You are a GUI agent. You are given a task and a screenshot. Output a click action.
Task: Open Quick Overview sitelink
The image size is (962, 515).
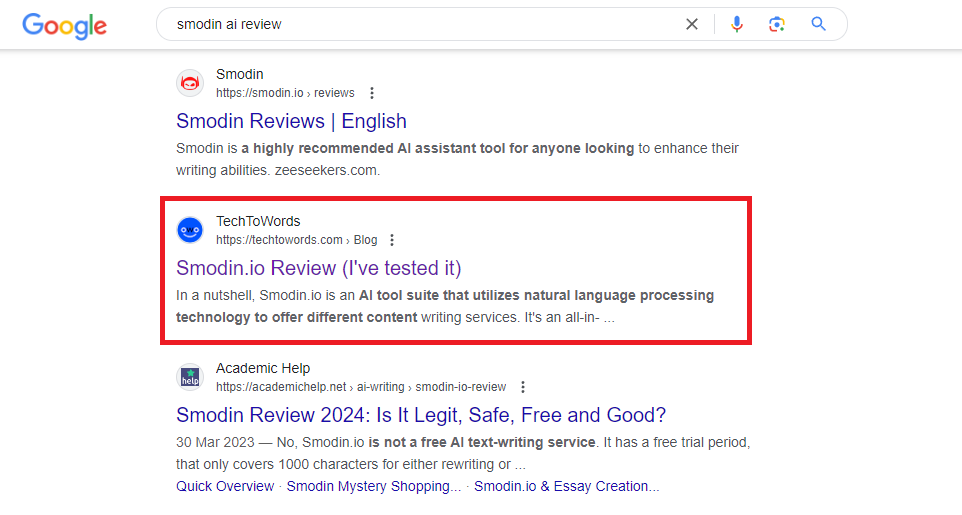[225, 486]
